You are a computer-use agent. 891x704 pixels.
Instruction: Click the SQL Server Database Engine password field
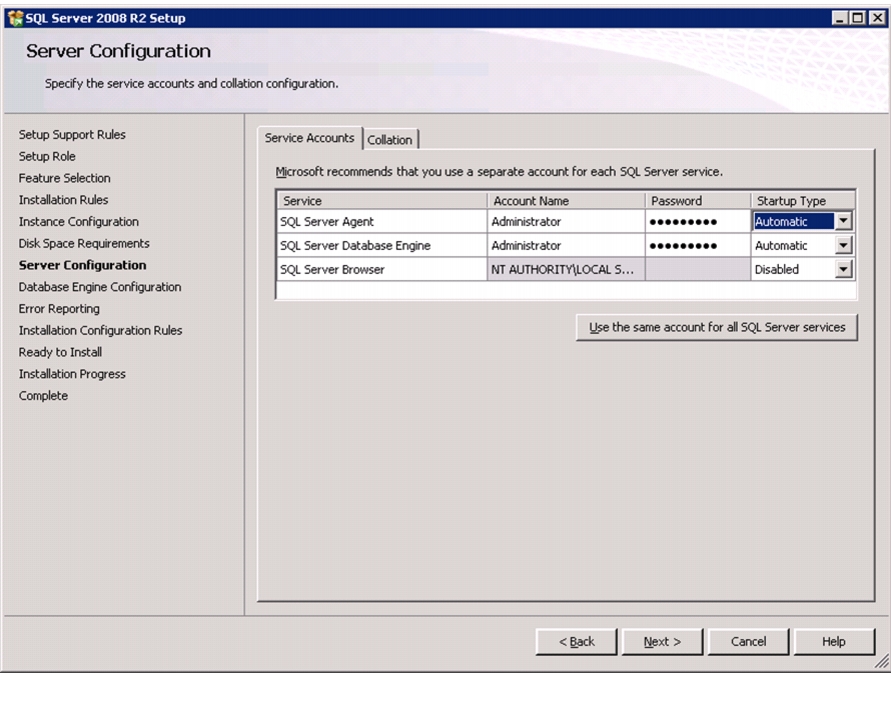pos(698,245)
